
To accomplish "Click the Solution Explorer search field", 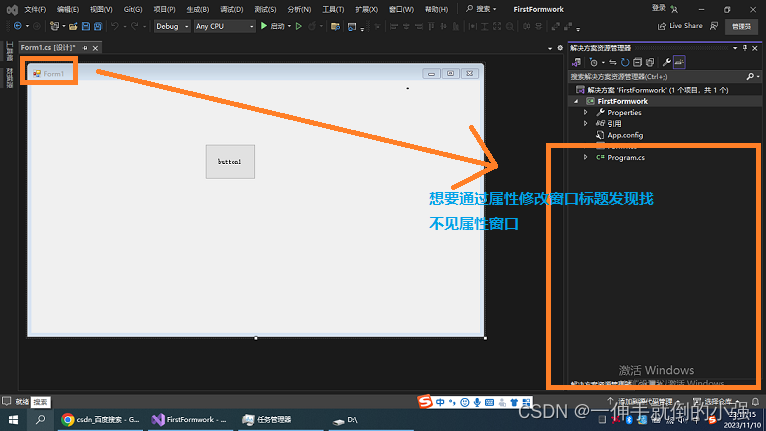I will [x=657, y=77].
